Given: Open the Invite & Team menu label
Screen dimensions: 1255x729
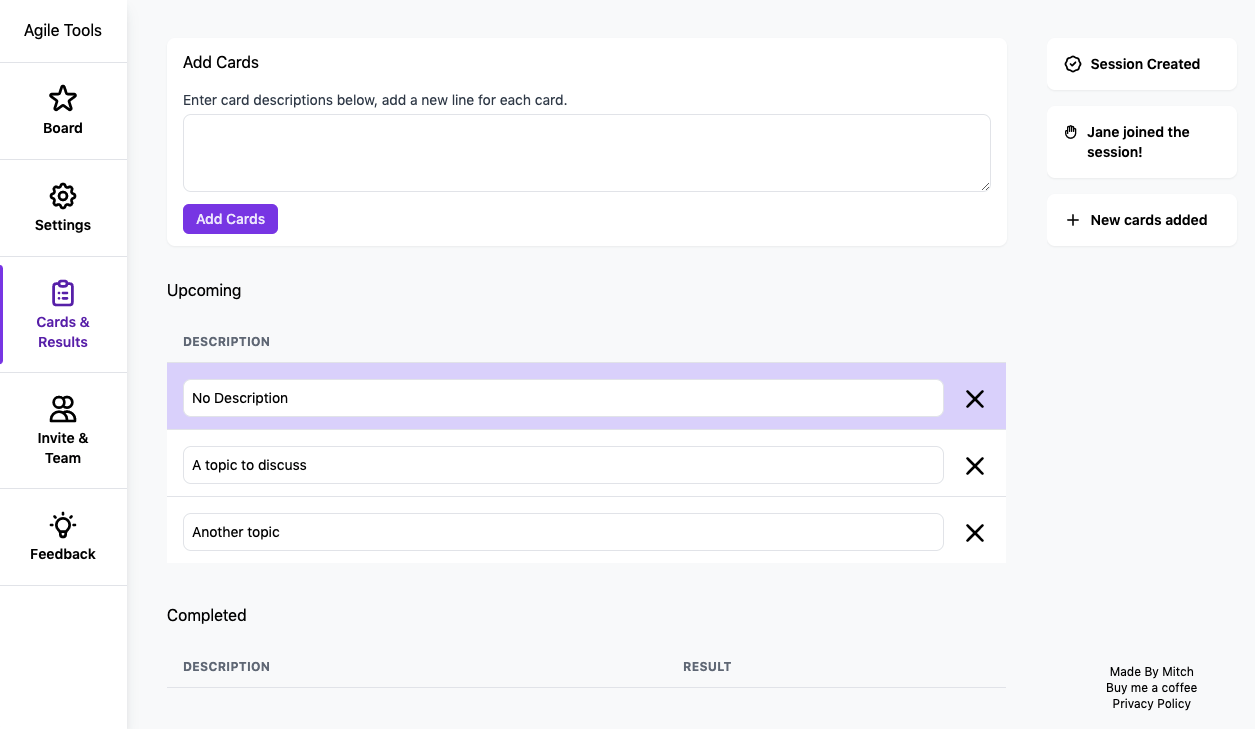Looking at the screenshot, I should pos(63,448).
